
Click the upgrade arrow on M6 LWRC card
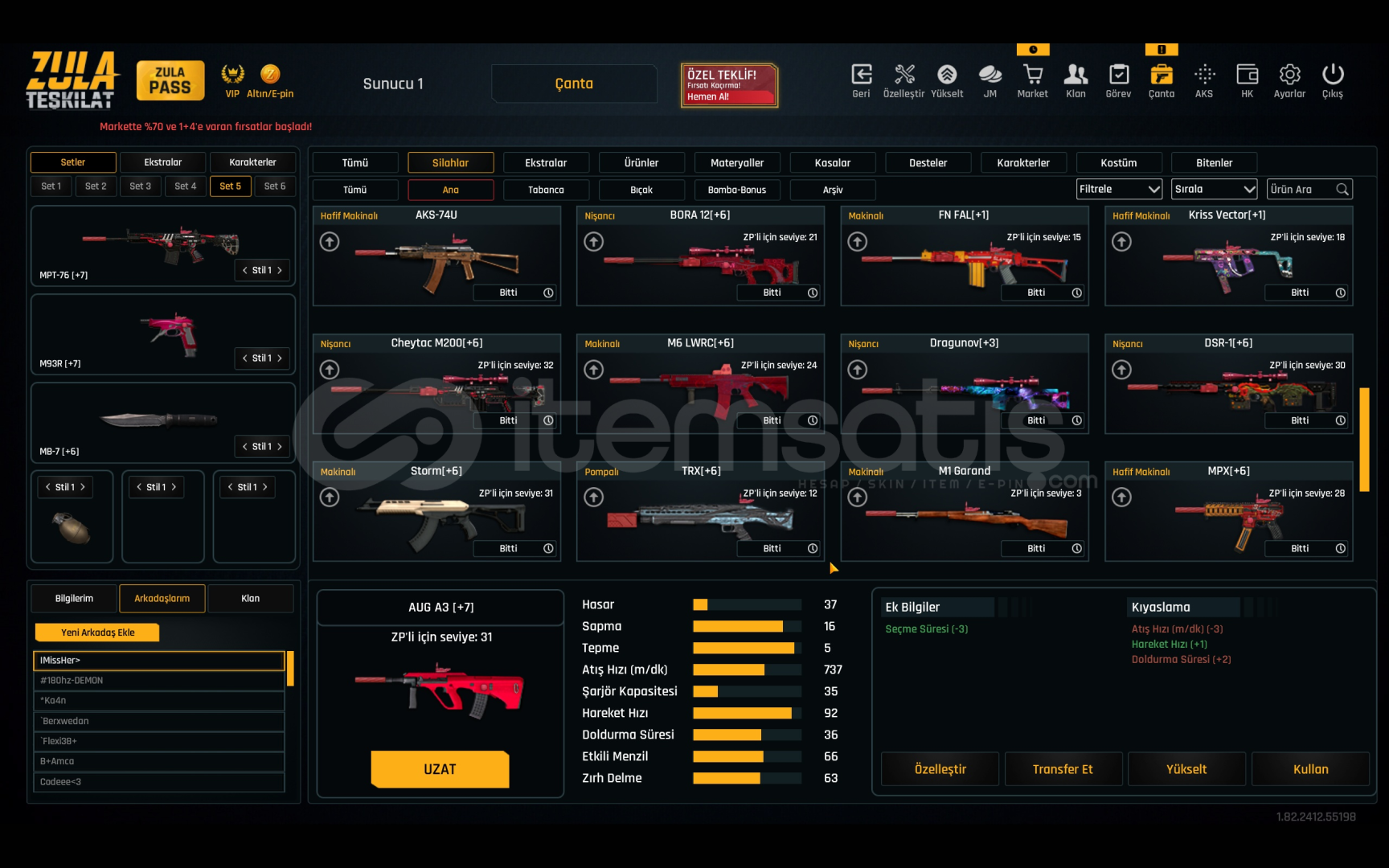(594, 369)
